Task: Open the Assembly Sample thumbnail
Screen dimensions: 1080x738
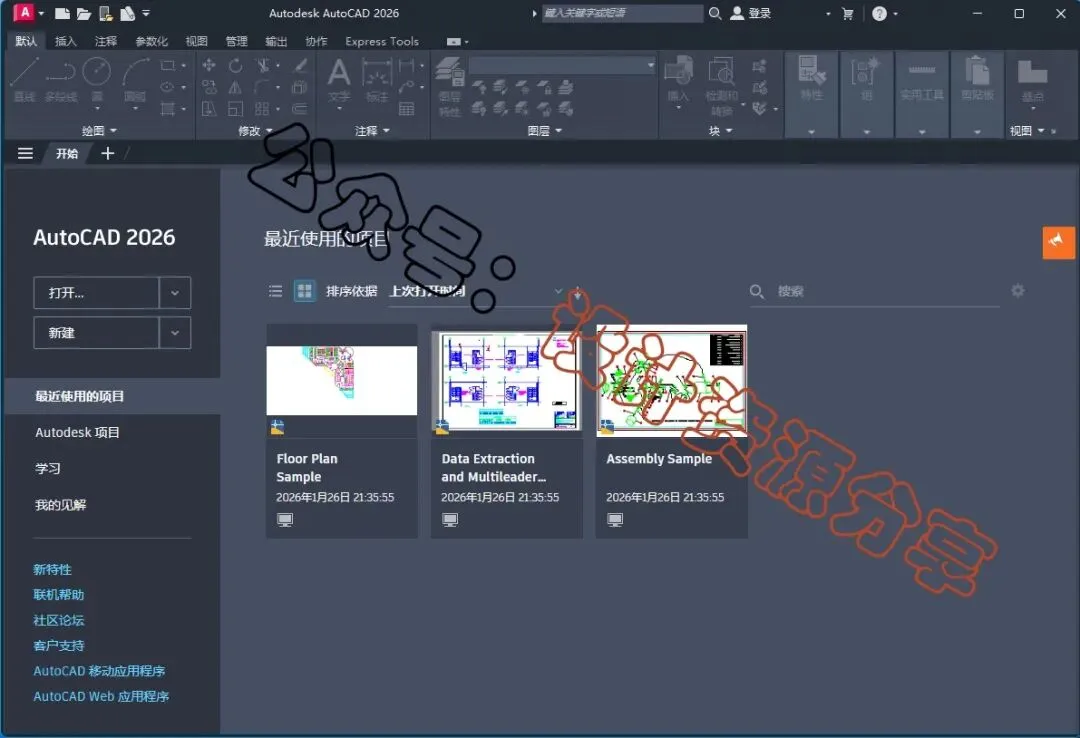Action: pos(672,380)
